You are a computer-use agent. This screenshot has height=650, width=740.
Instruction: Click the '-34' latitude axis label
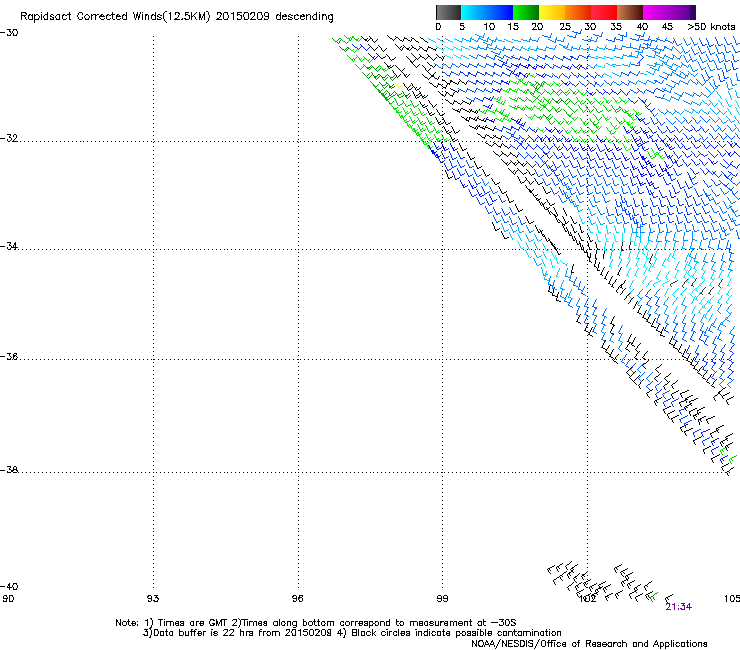(x=9, y=246)
